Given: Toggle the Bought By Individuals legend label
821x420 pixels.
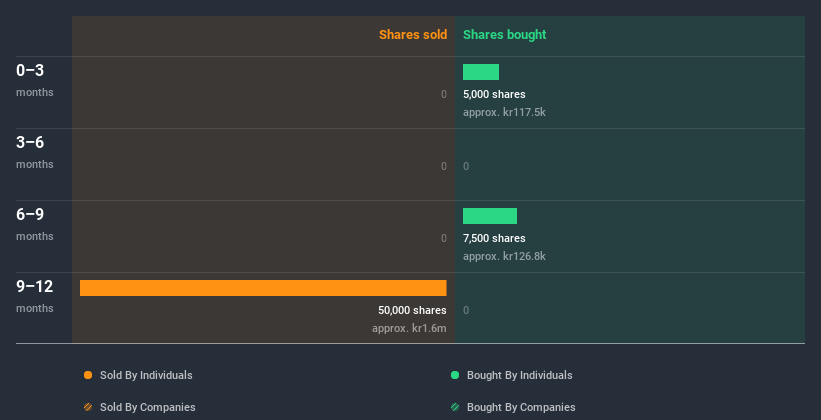Looking at the screenshot, I should [519, 375].
